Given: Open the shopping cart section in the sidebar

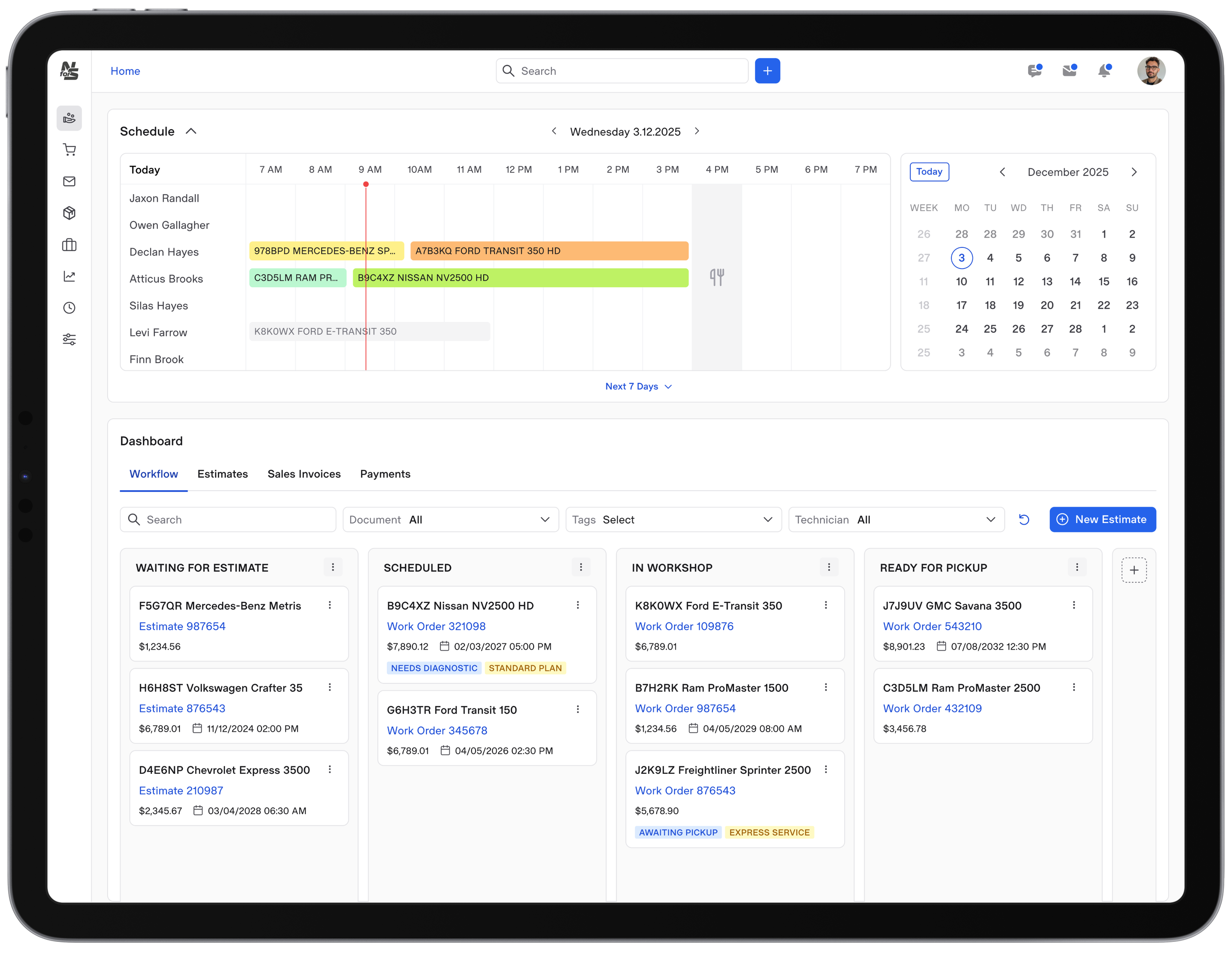Looking at the screenshot, I should pyautogui.click(x=69, y=149).
